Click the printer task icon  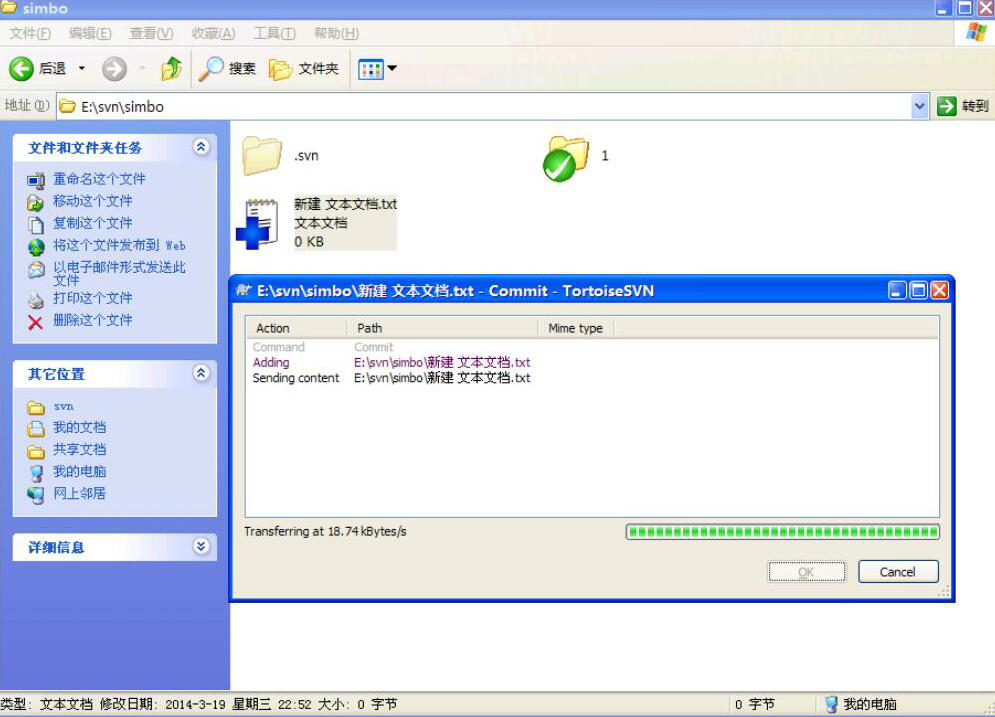[x=36, y=300]
